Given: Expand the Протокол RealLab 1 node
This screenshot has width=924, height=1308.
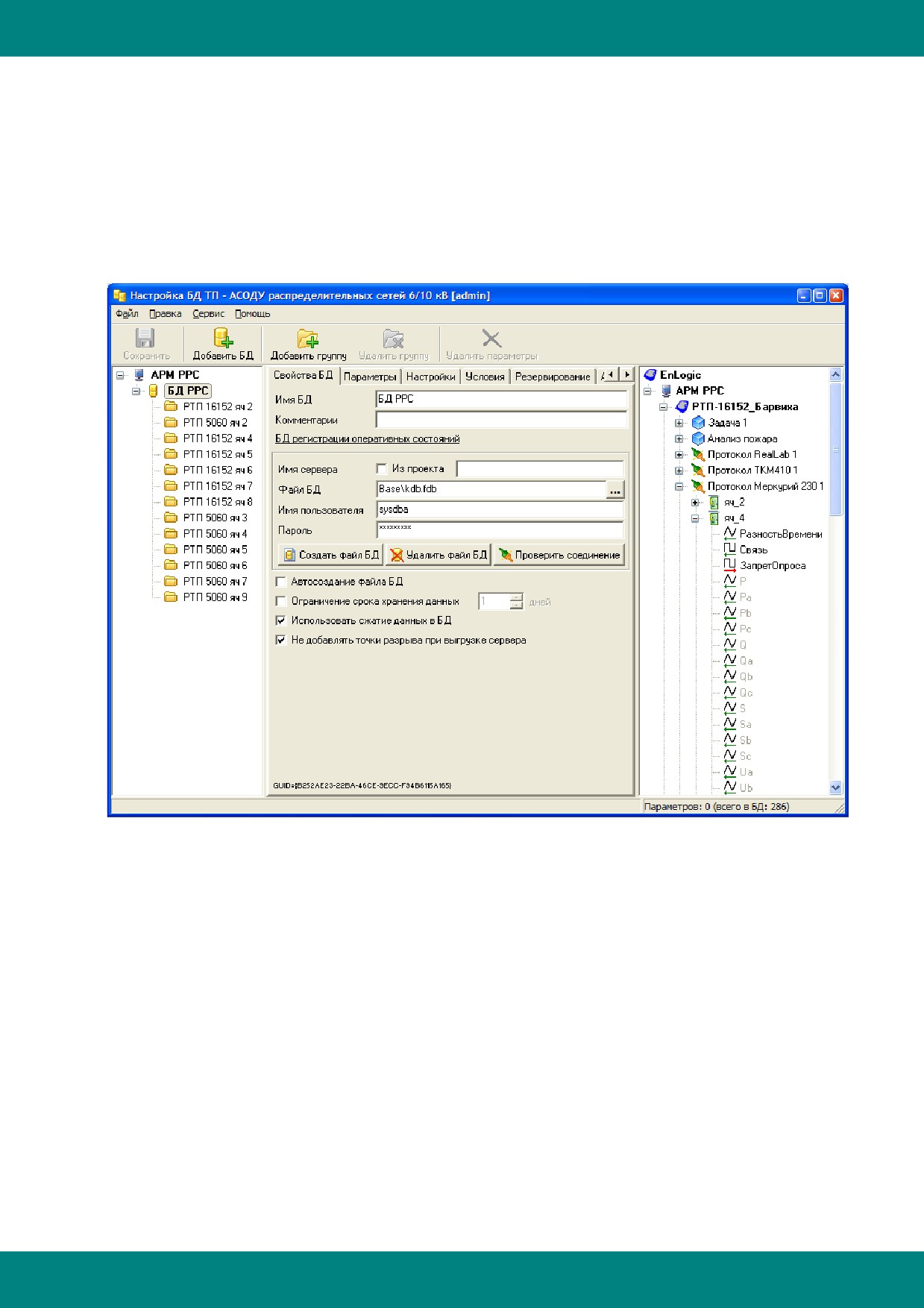Looking at the screenshot, I should 679,455.
